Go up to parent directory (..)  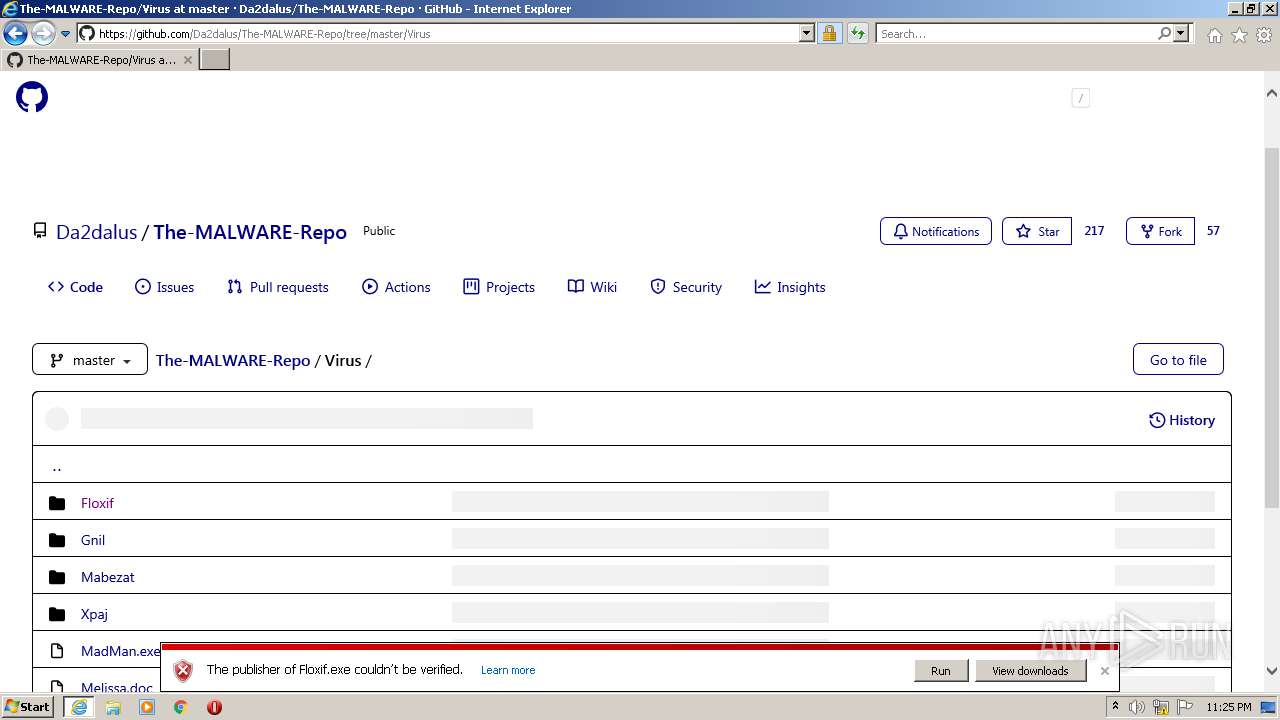pyautogui.click(x=56, y=466)
